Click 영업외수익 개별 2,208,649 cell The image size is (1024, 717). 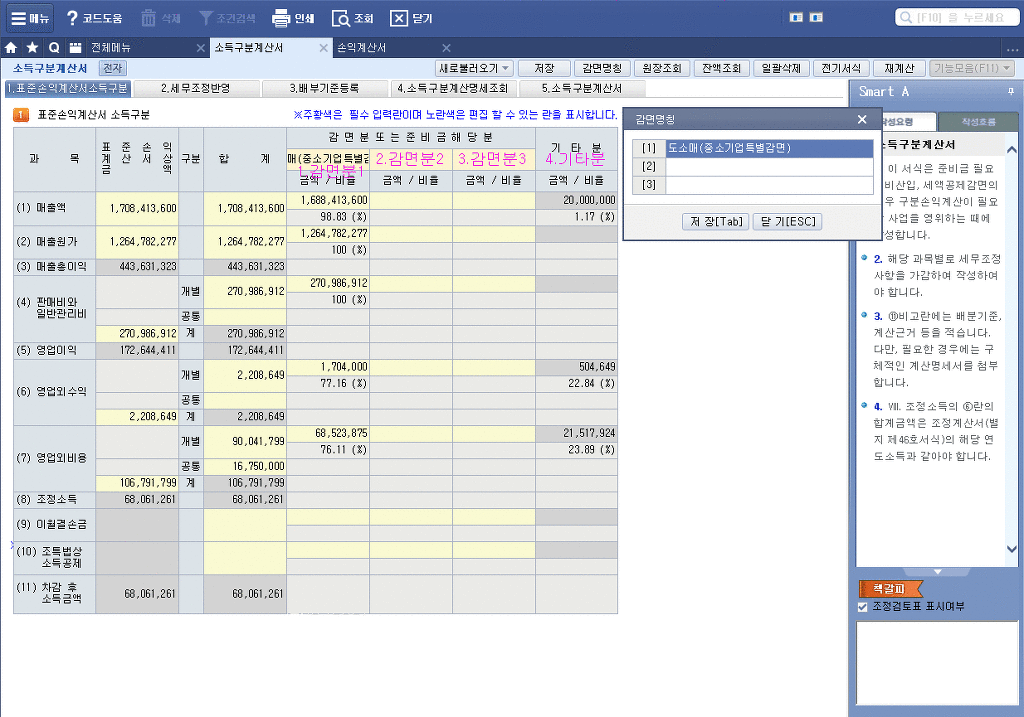[245, 375]
